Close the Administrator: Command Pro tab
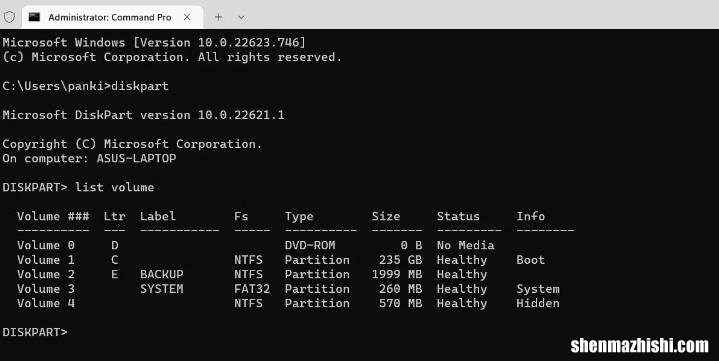Screen dimensions: 719x361 tap(187, 17)
